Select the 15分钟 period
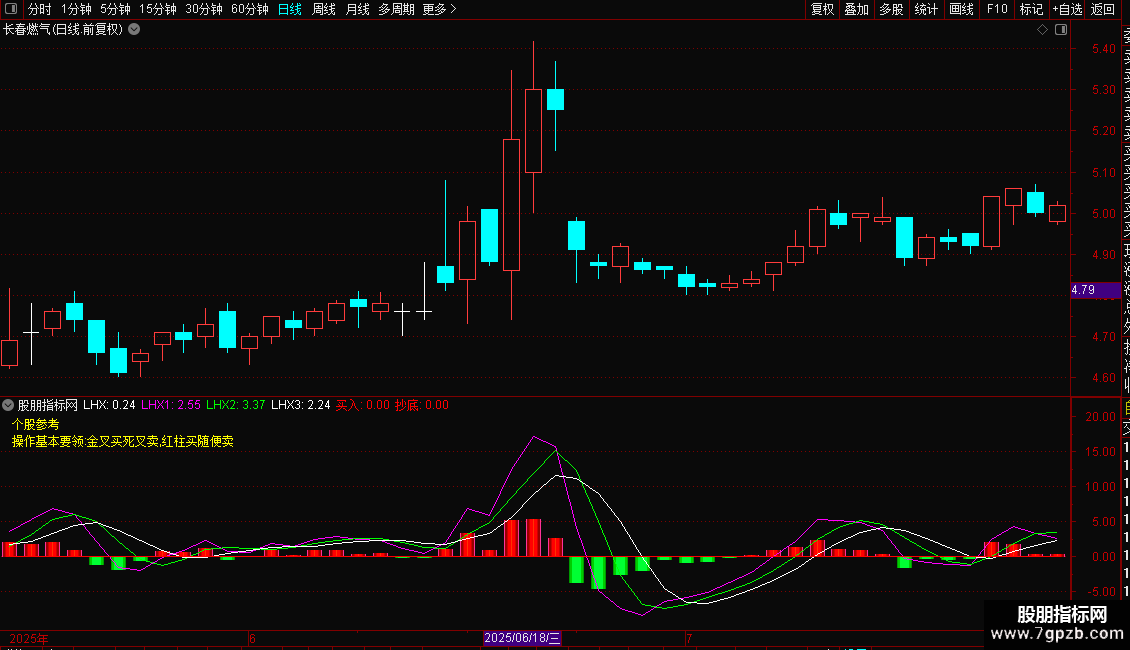1130x650 pixels. pos(158,9)
